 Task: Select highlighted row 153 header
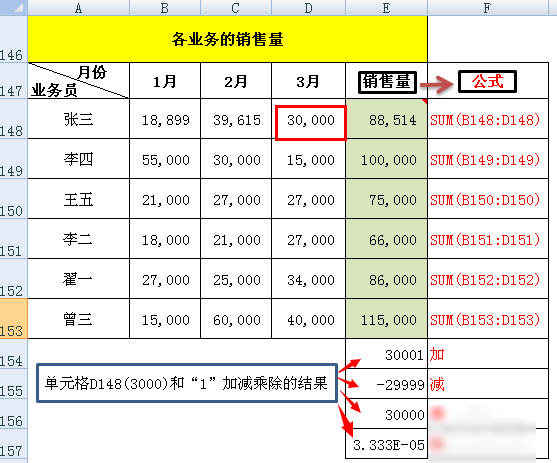(13, 318)
